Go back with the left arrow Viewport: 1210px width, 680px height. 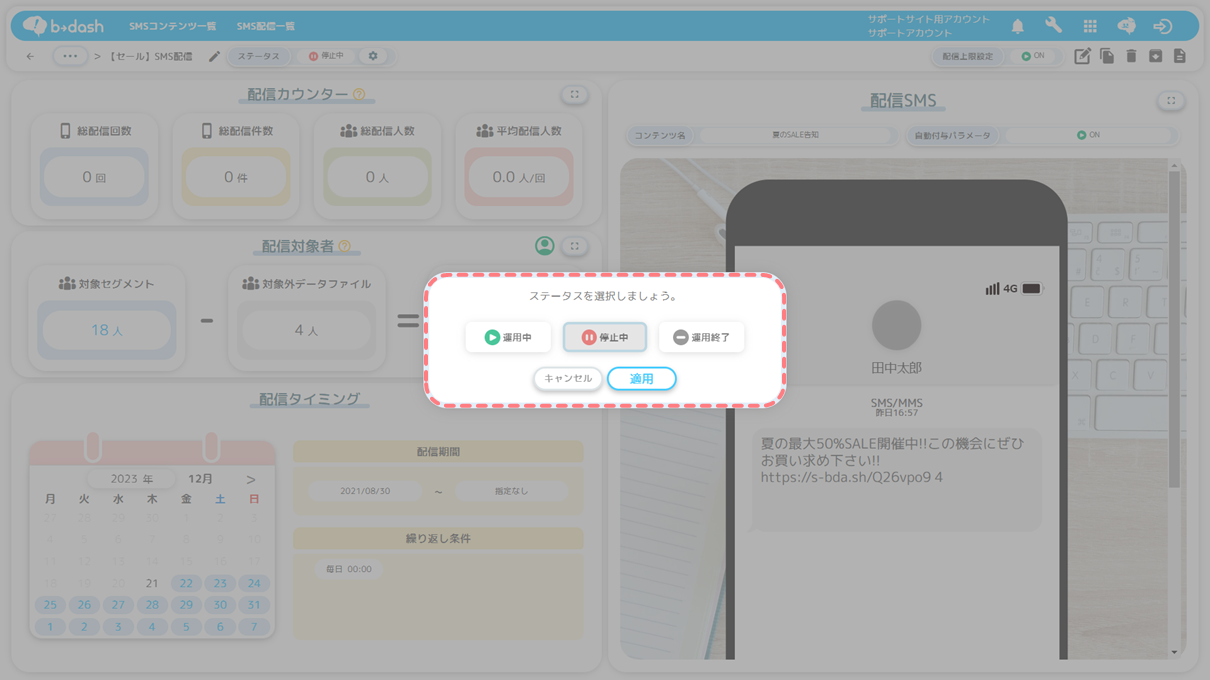(30, 56)
